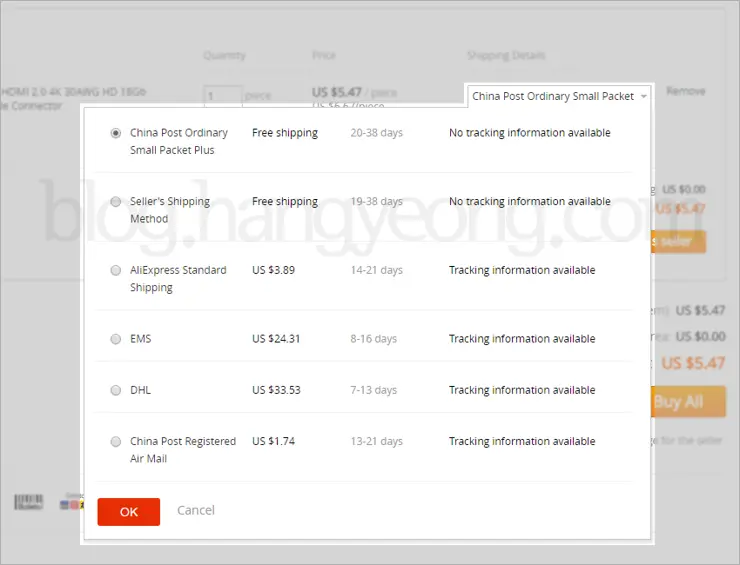740x565 pixels.
Task: Click the Remove link beside shipping details
Action: [685, 91]
